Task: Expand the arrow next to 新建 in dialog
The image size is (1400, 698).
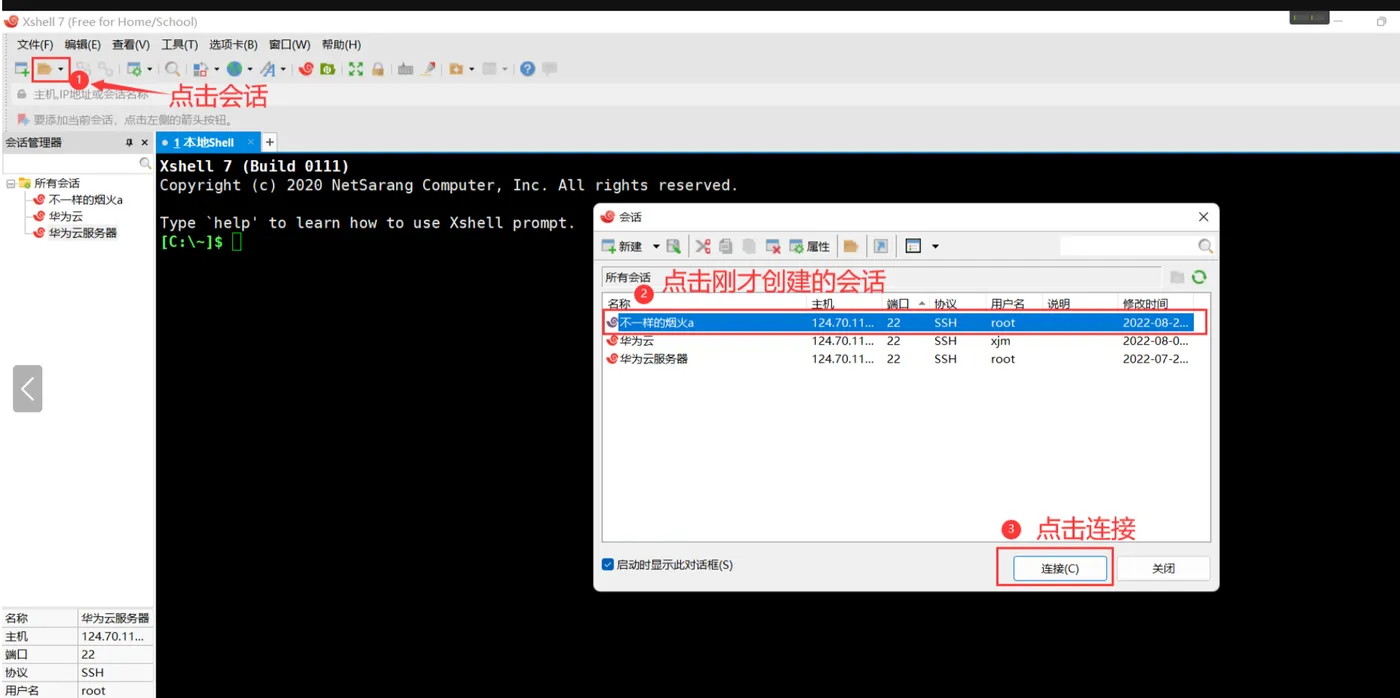Action: click(x=656, y=246)
